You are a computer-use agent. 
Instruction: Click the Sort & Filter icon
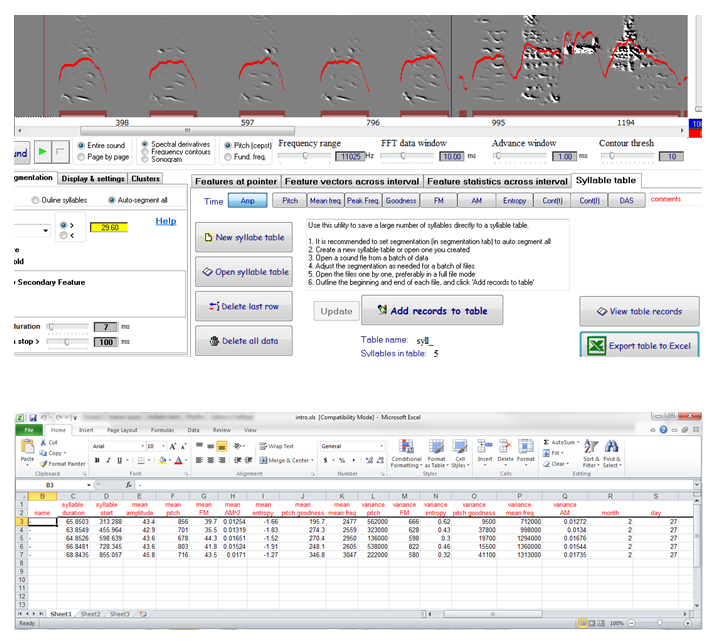[591, 447]
